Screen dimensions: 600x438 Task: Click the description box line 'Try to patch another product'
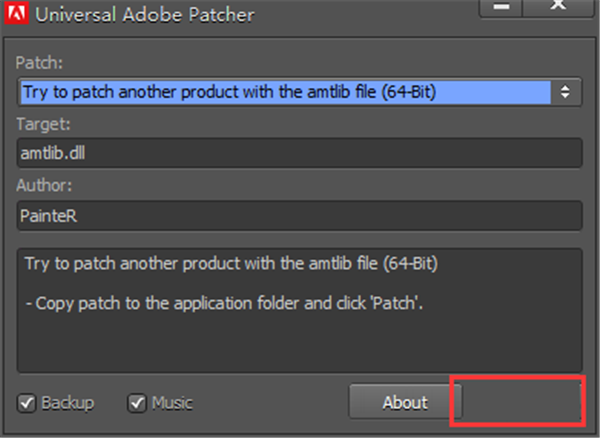click(231, 264)
